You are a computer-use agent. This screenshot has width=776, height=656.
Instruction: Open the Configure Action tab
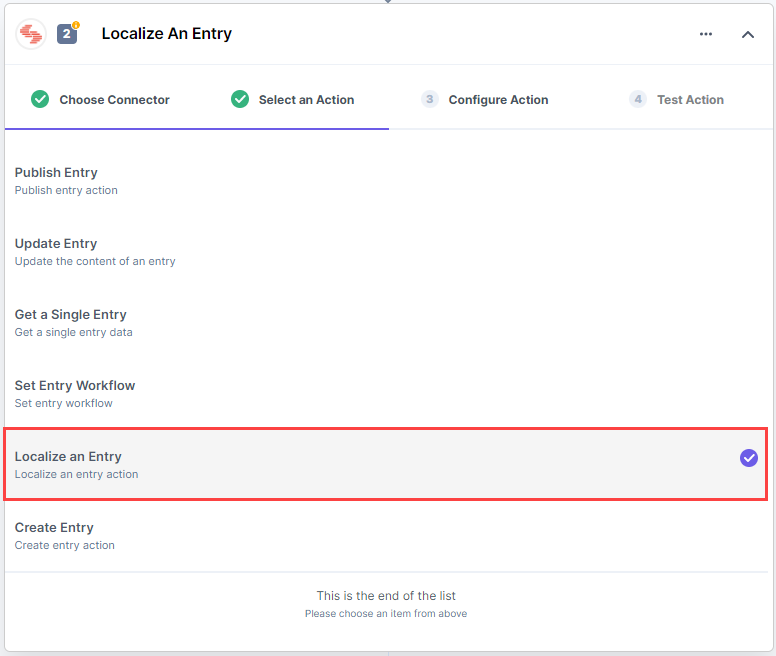coord(485,99)
